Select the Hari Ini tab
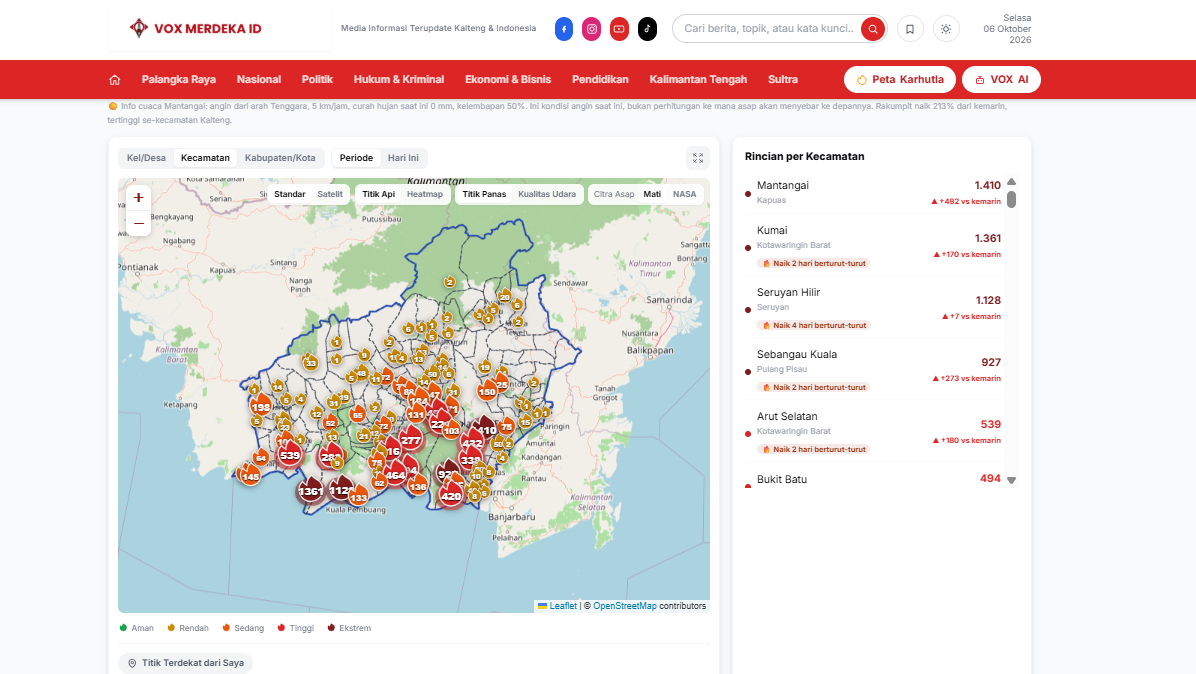 click(x=403, y=158)
